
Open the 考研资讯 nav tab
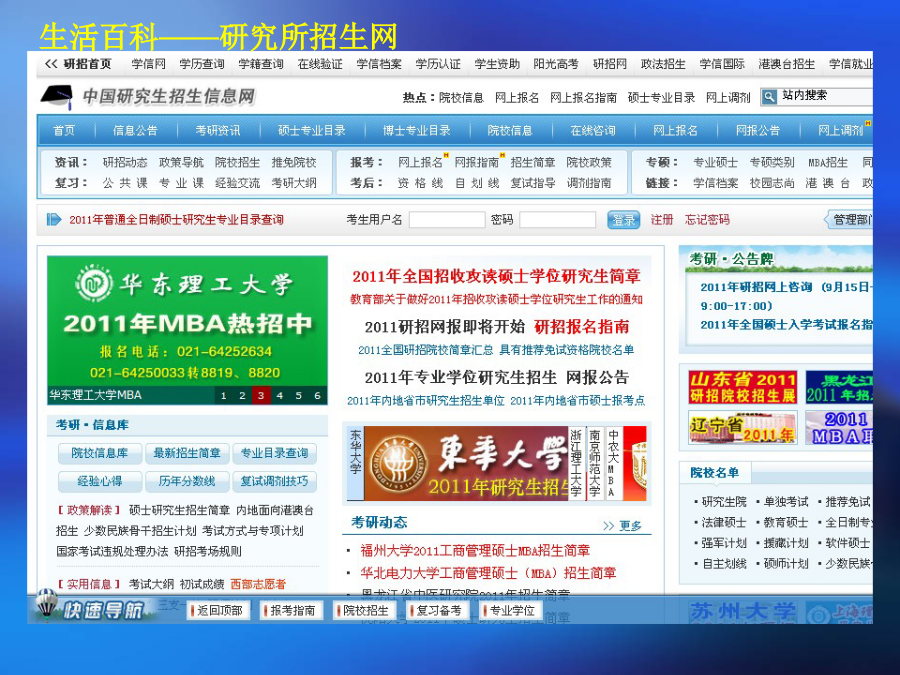pyautogui.click(x=218, y=130)
